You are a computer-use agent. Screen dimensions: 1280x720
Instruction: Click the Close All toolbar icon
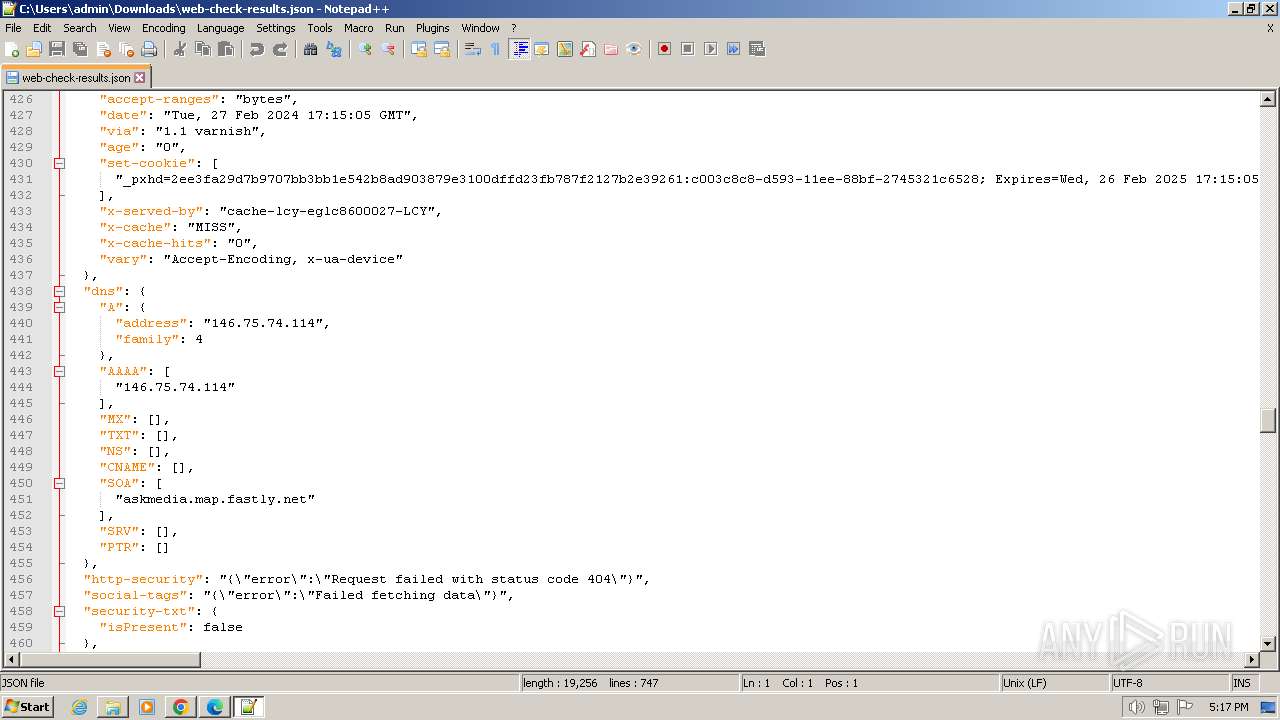126,49
